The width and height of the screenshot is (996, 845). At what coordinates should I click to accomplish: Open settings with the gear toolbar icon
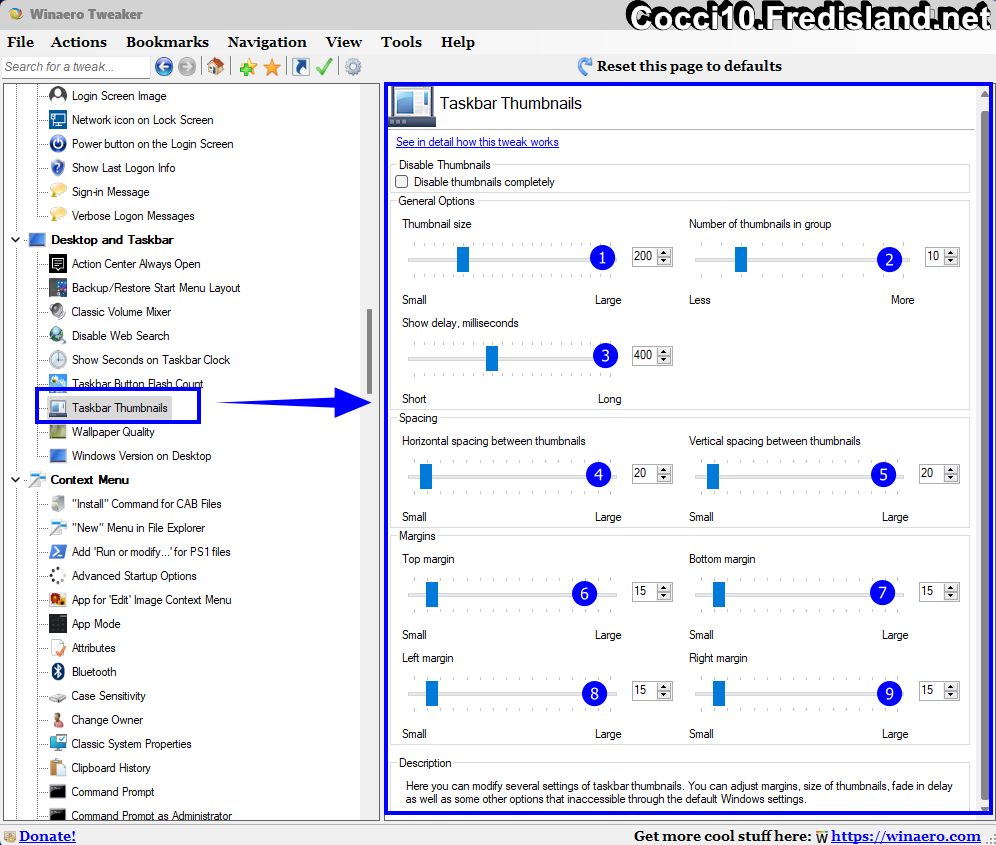click(353, 67)
